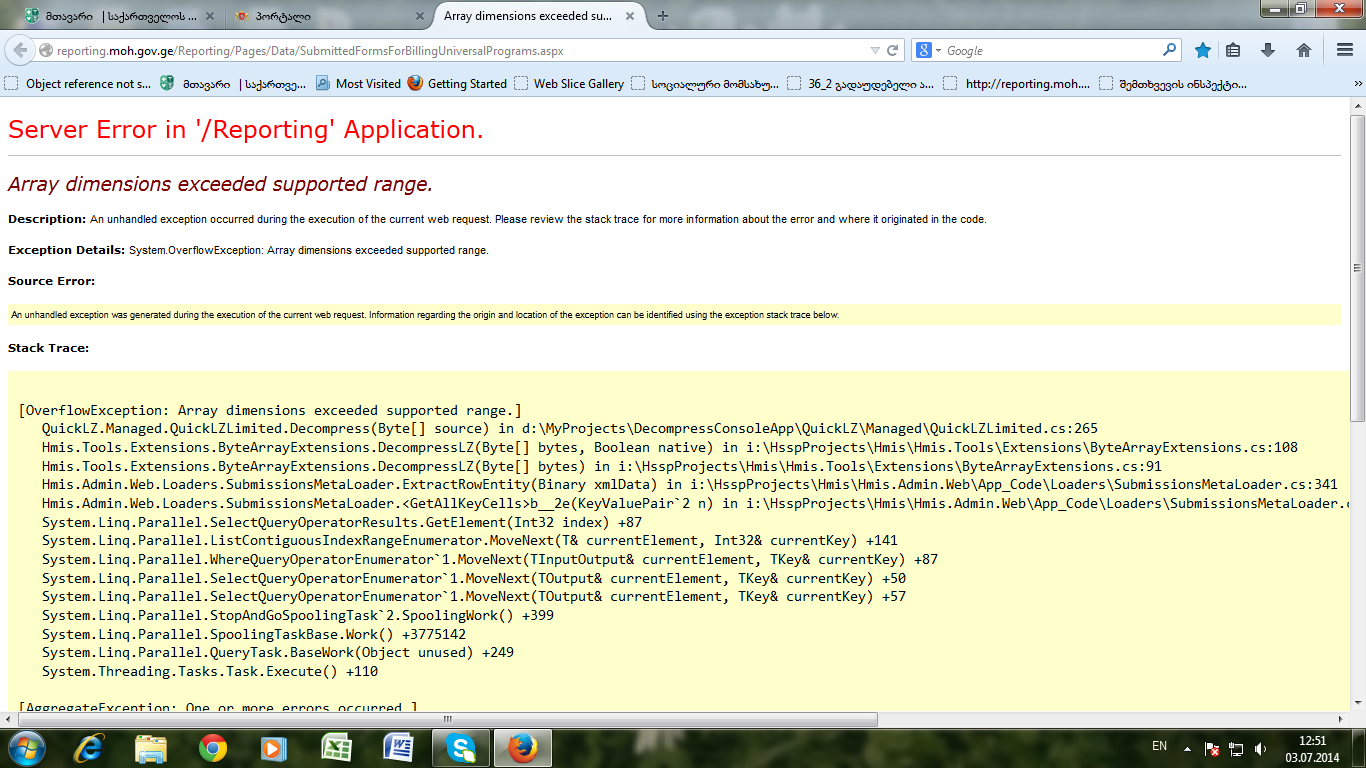Open the Getting Started bookmark
The width and height of the screenshot is (1366, 768).
coord(457,84)
